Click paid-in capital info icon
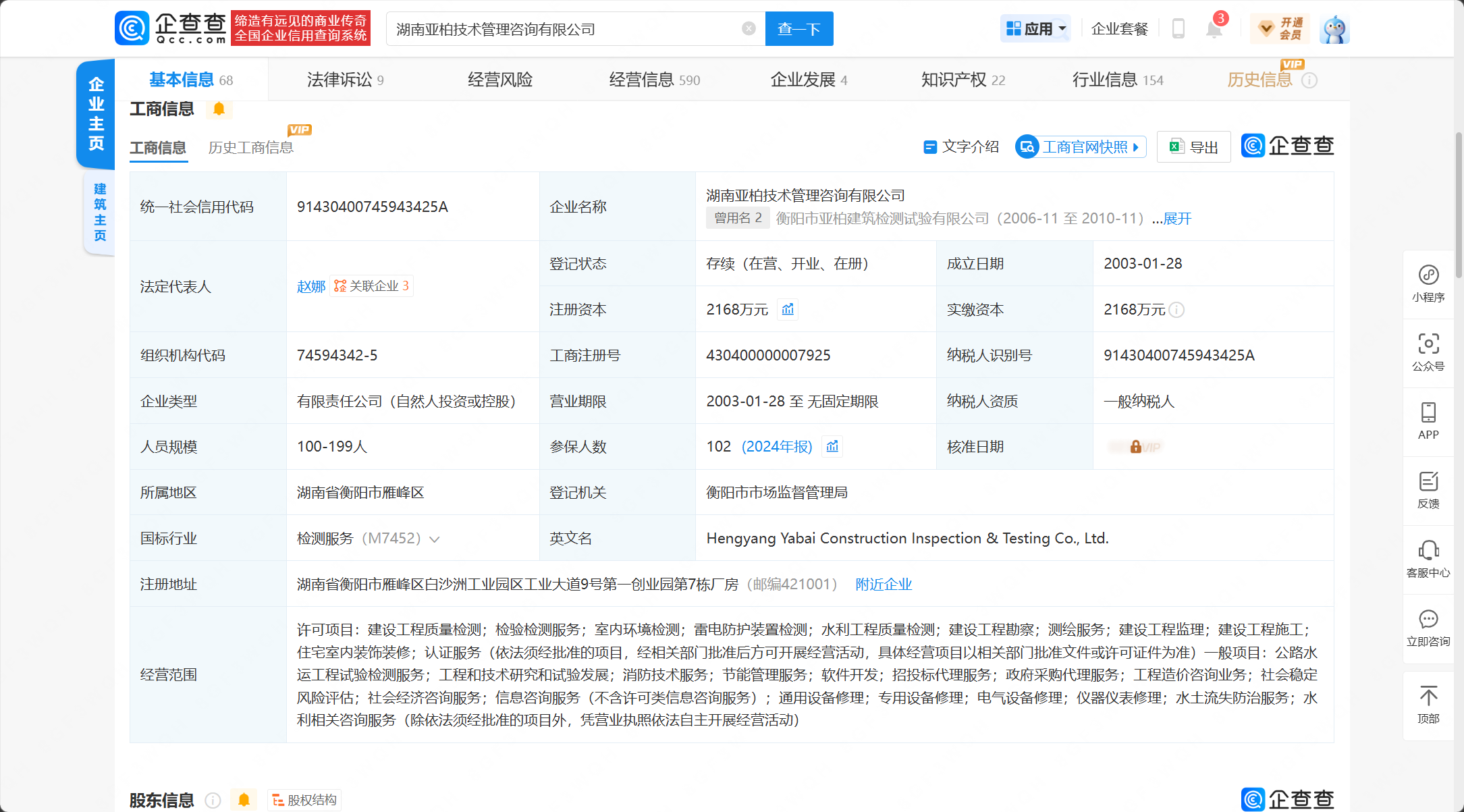 pyautogui.click(x=1176, y=310)
